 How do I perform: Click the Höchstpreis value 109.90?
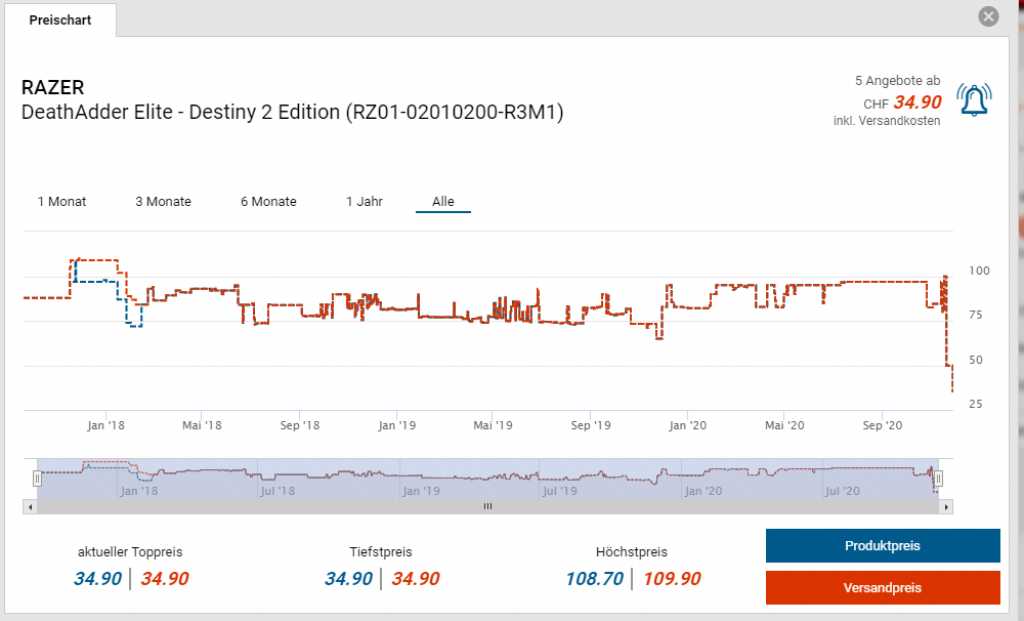(x=671, y=578)
